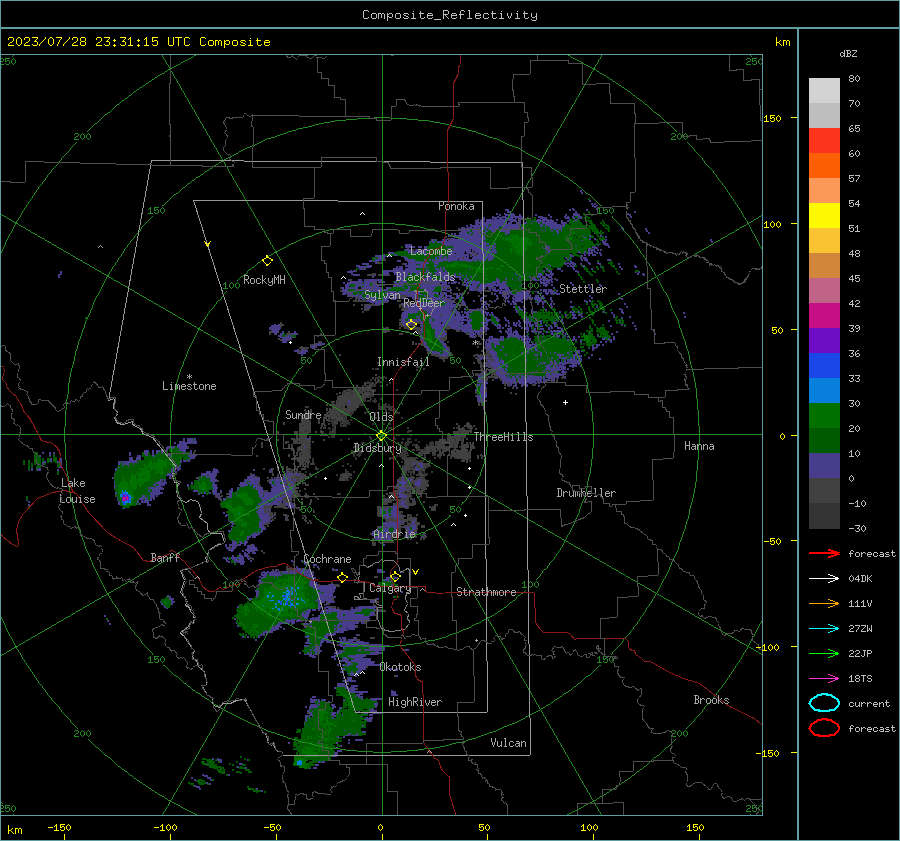The width and height of the screenshot is (900, 841).
Task: Select the blue 36 dBZ swatch
Action: point(824,365)
